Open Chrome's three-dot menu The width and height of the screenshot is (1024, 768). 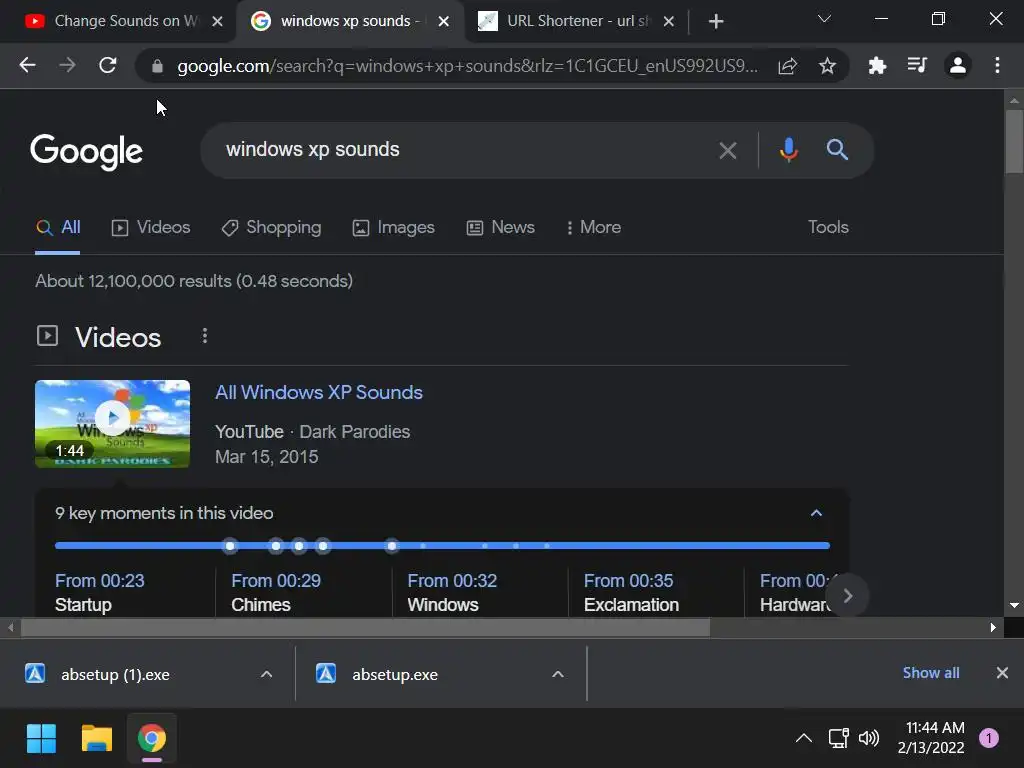[997, 65]
